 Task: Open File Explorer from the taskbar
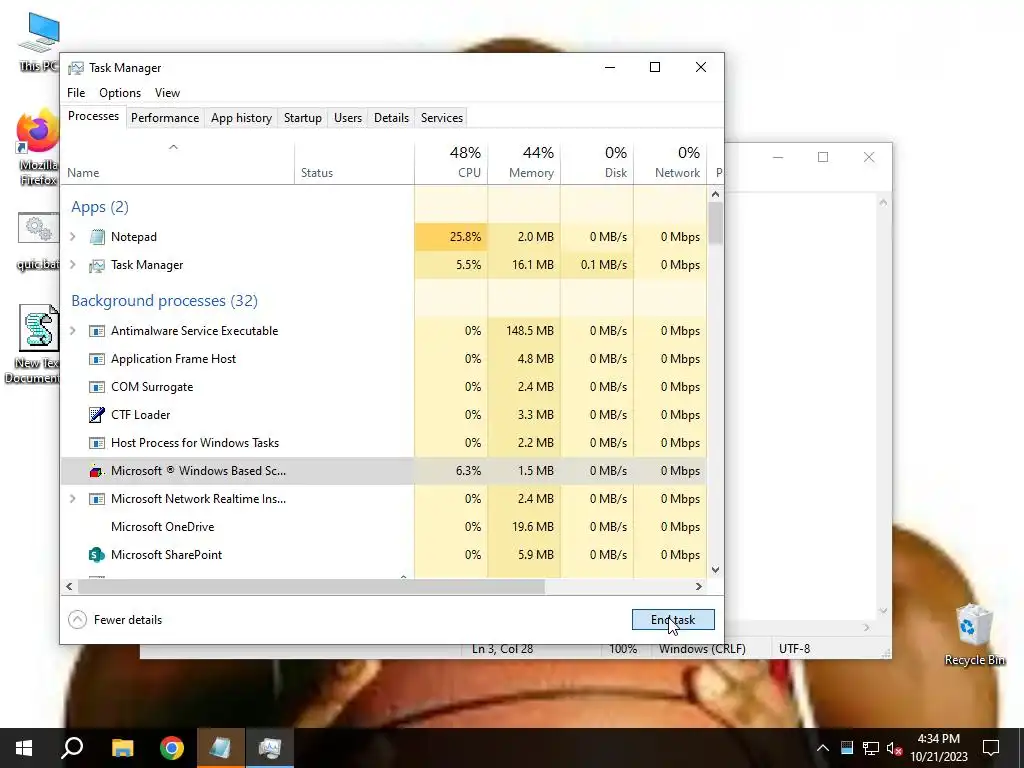(122, 748)
